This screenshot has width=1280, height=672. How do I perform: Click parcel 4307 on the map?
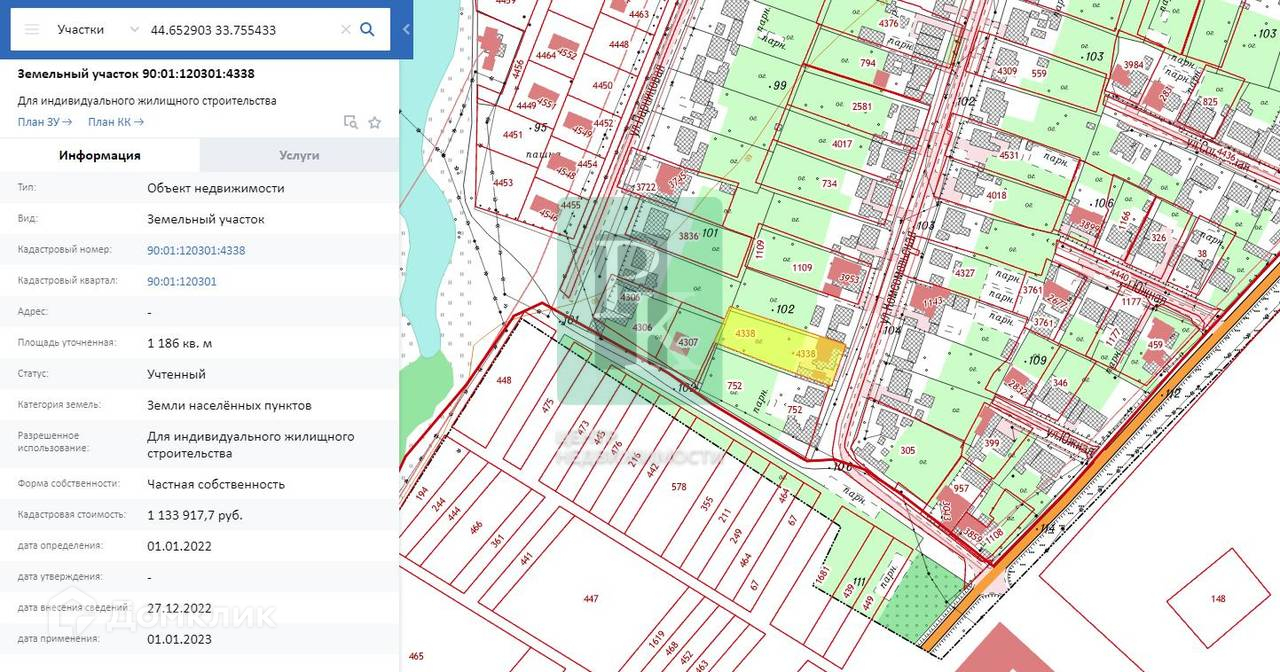click(x=688, y=343)
